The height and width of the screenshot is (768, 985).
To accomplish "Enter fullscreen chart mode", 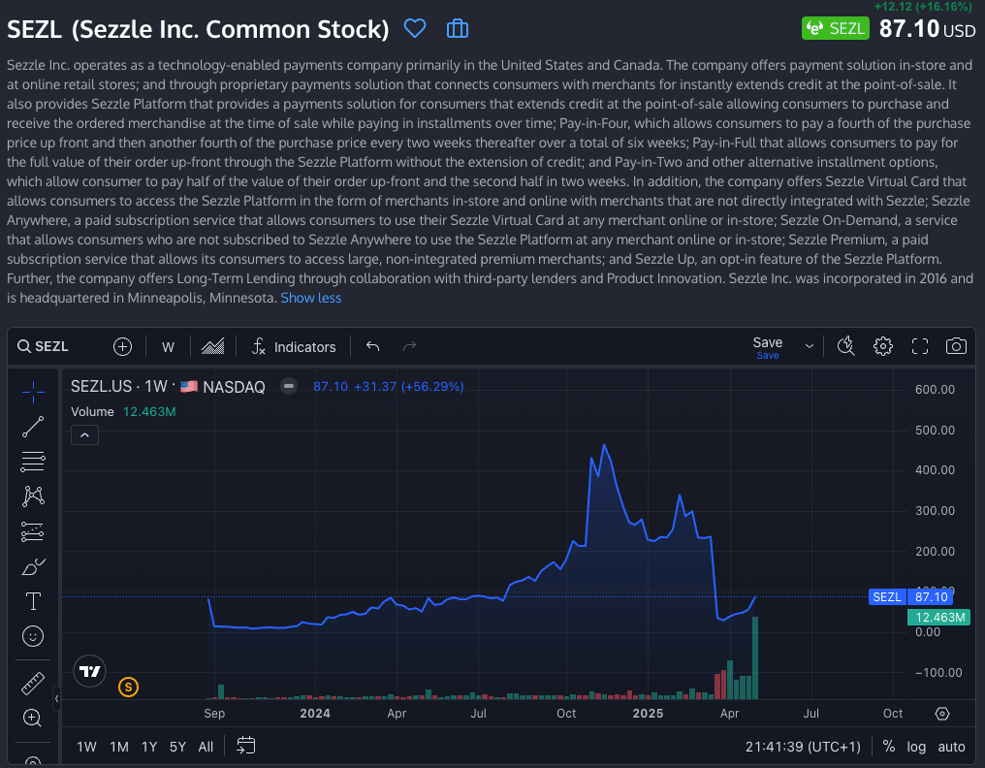I will coord(920,346).
